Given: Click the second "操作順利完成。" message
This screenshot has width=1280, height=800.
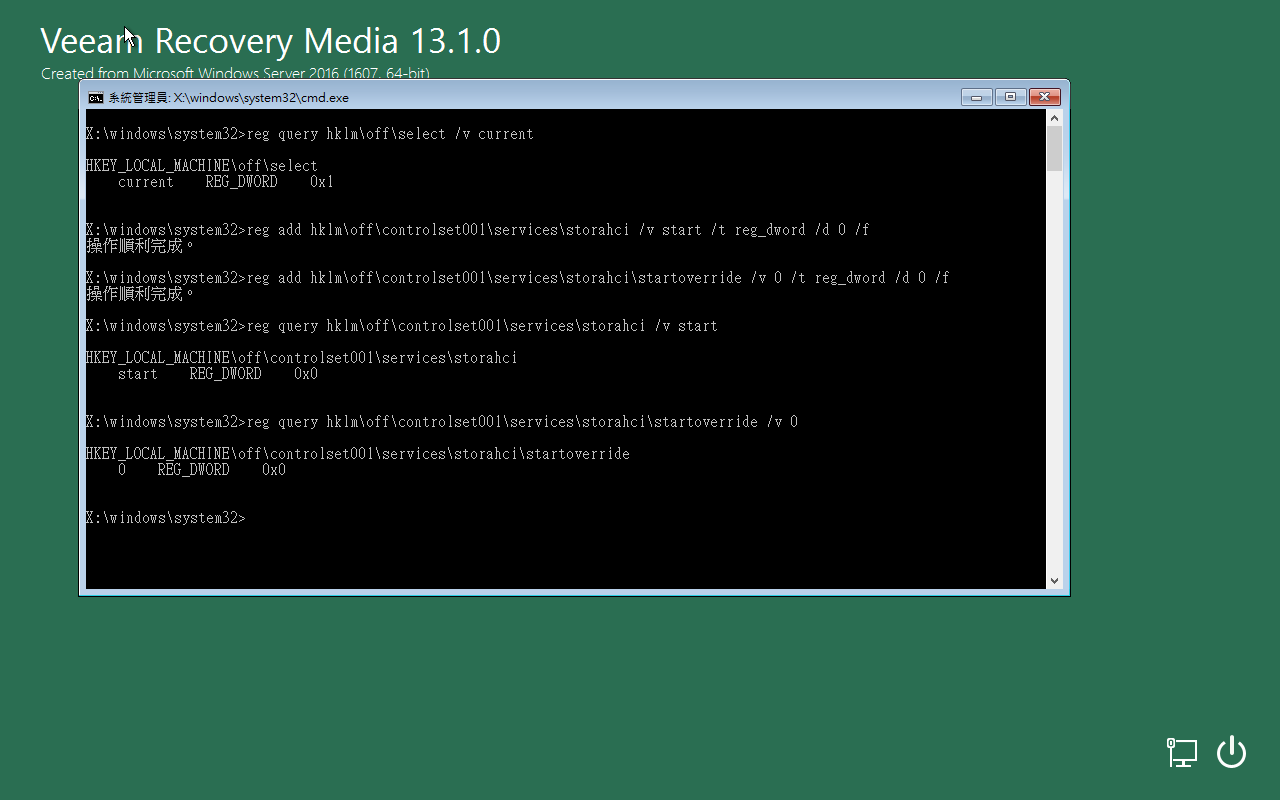Looking at the screenshot, I should pos(141,294).
